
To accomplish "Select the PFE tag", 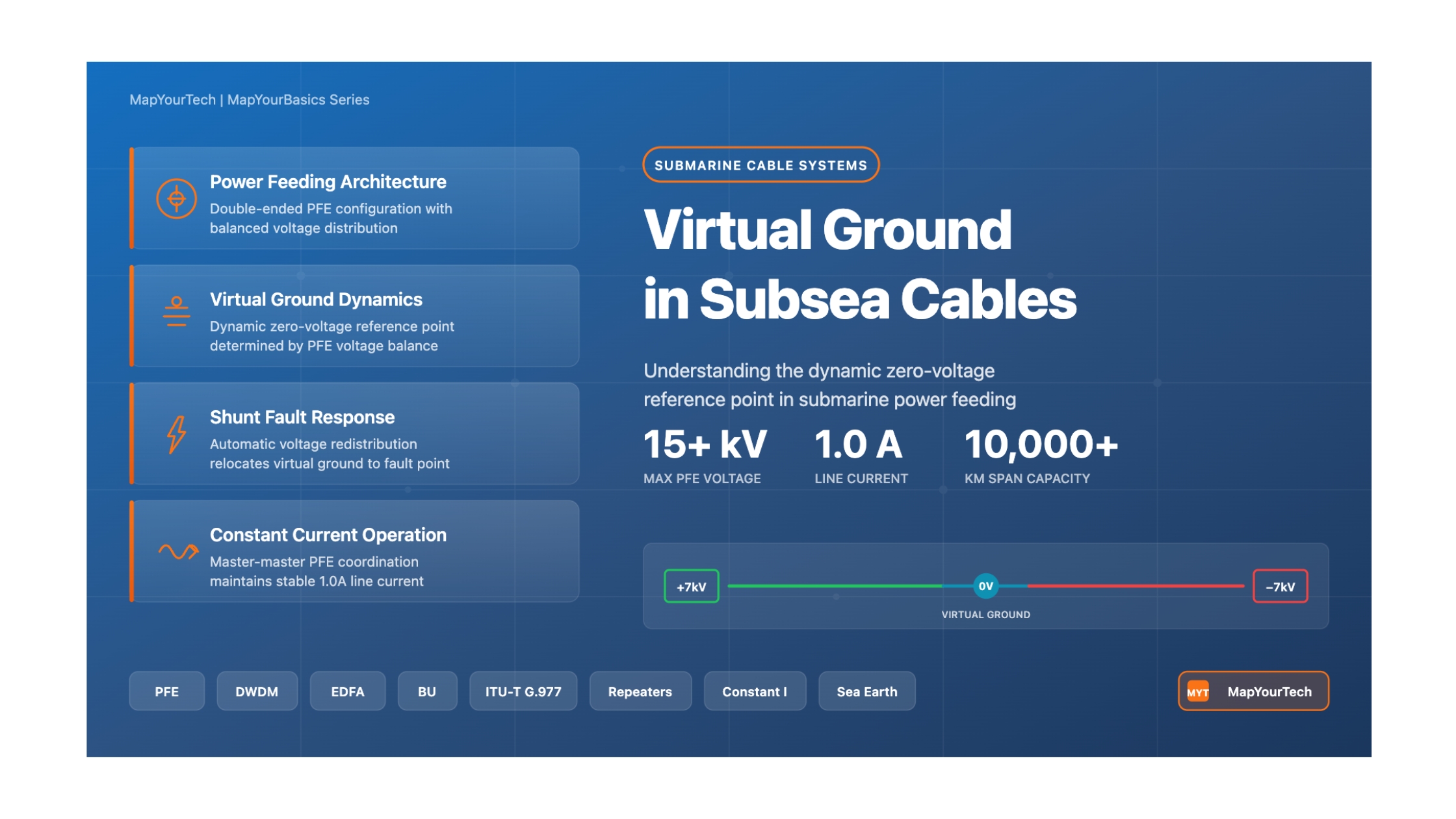I will [x=166, y=692].
